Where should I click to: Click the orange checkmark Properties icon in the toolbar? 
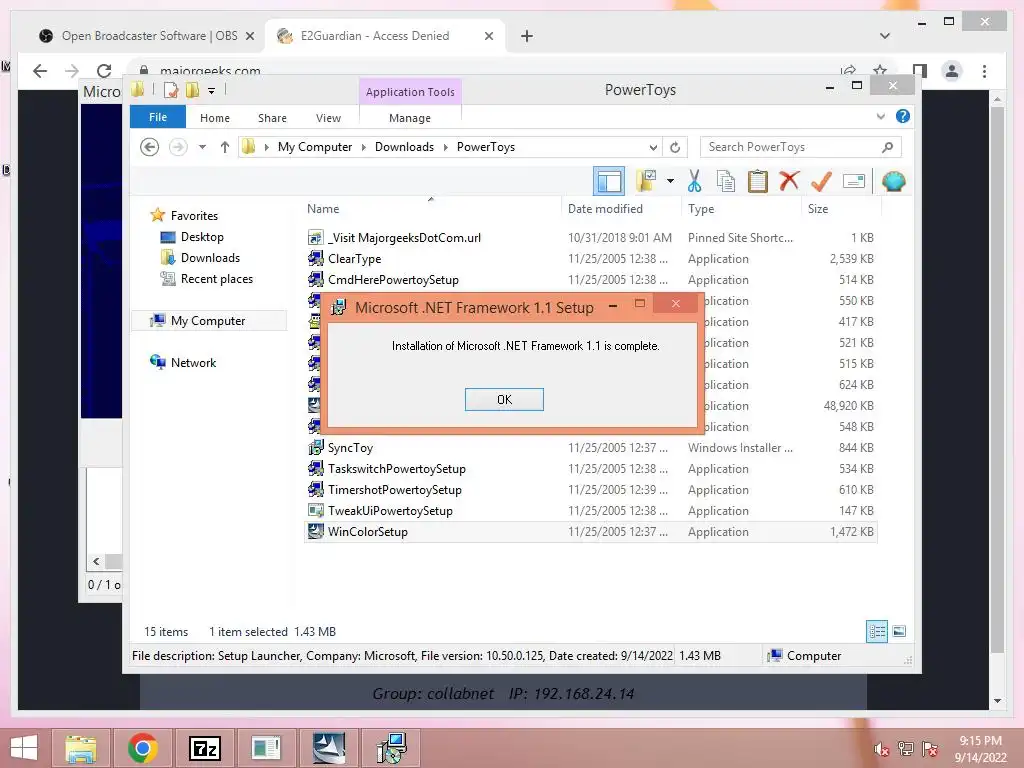click(x=821, y=181)
